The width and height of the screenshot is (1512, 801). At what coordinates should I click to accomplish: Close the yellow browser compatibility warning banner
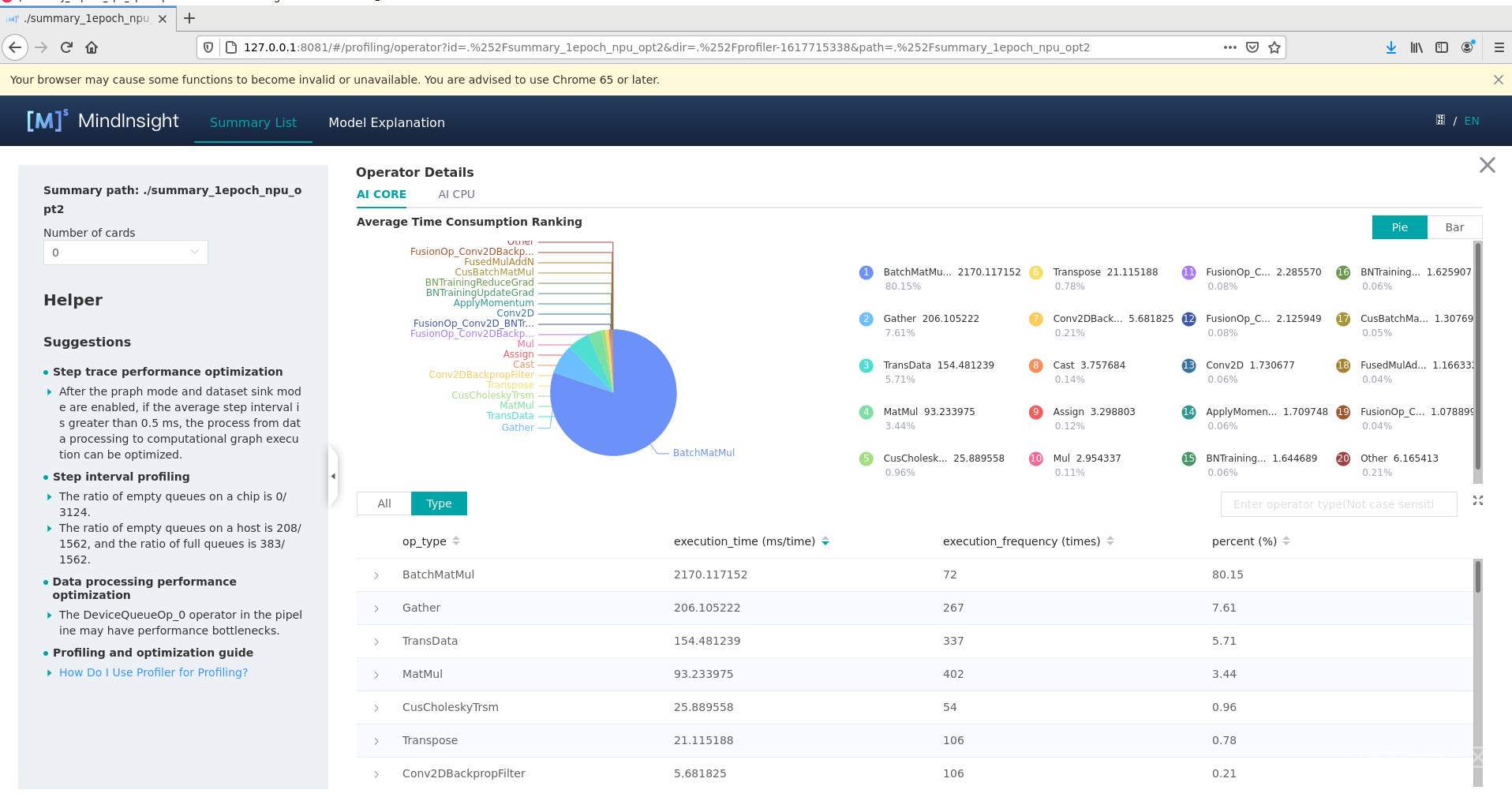tap(1498, 80)
